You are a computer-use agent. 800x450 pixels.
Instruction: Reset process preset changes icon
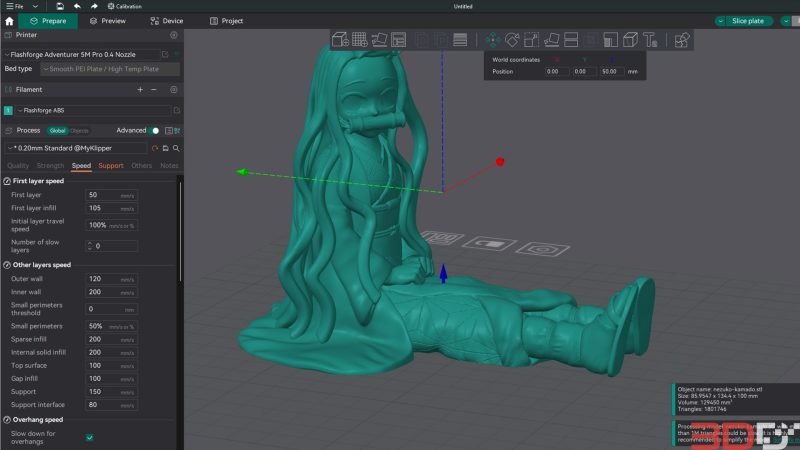click(155, 148)
